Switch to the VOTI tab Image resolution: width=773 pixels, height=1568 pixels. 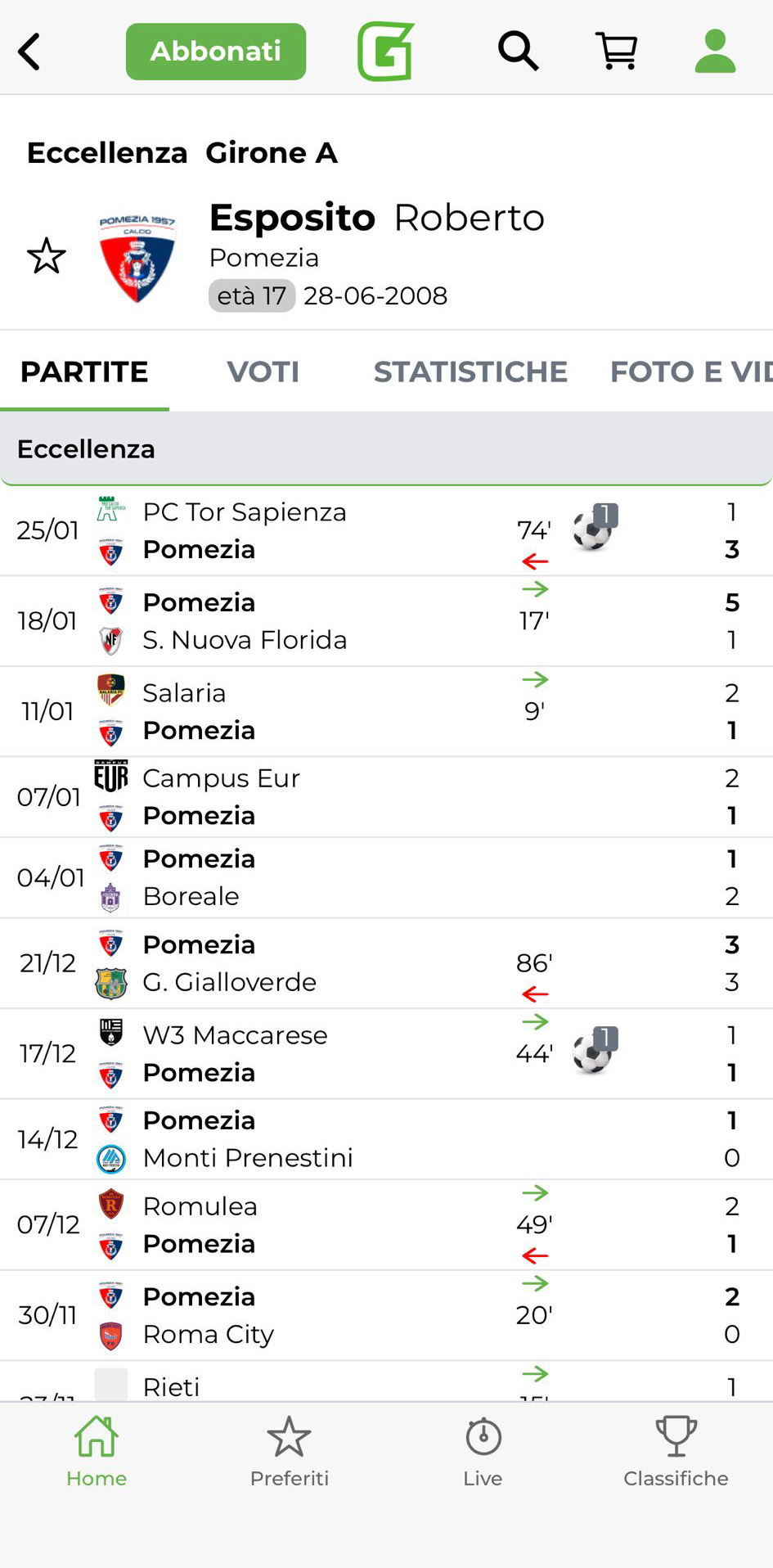click(x=263, y=372)
